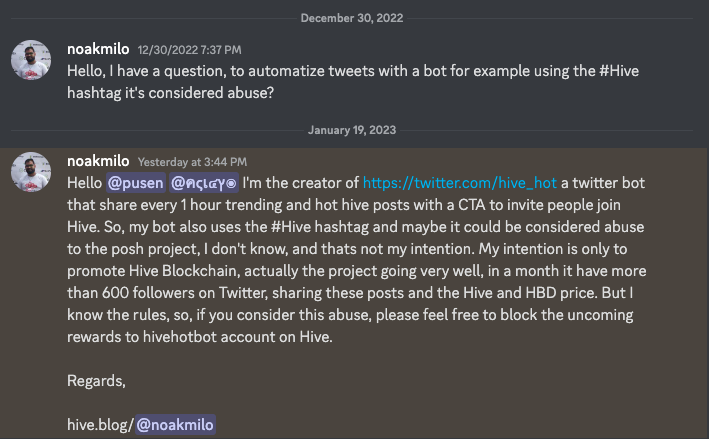Image resolution: width=709 pixels, height=439 pixels.
Task: Open the profile mention next to @pusen
Action: point(204,184)
